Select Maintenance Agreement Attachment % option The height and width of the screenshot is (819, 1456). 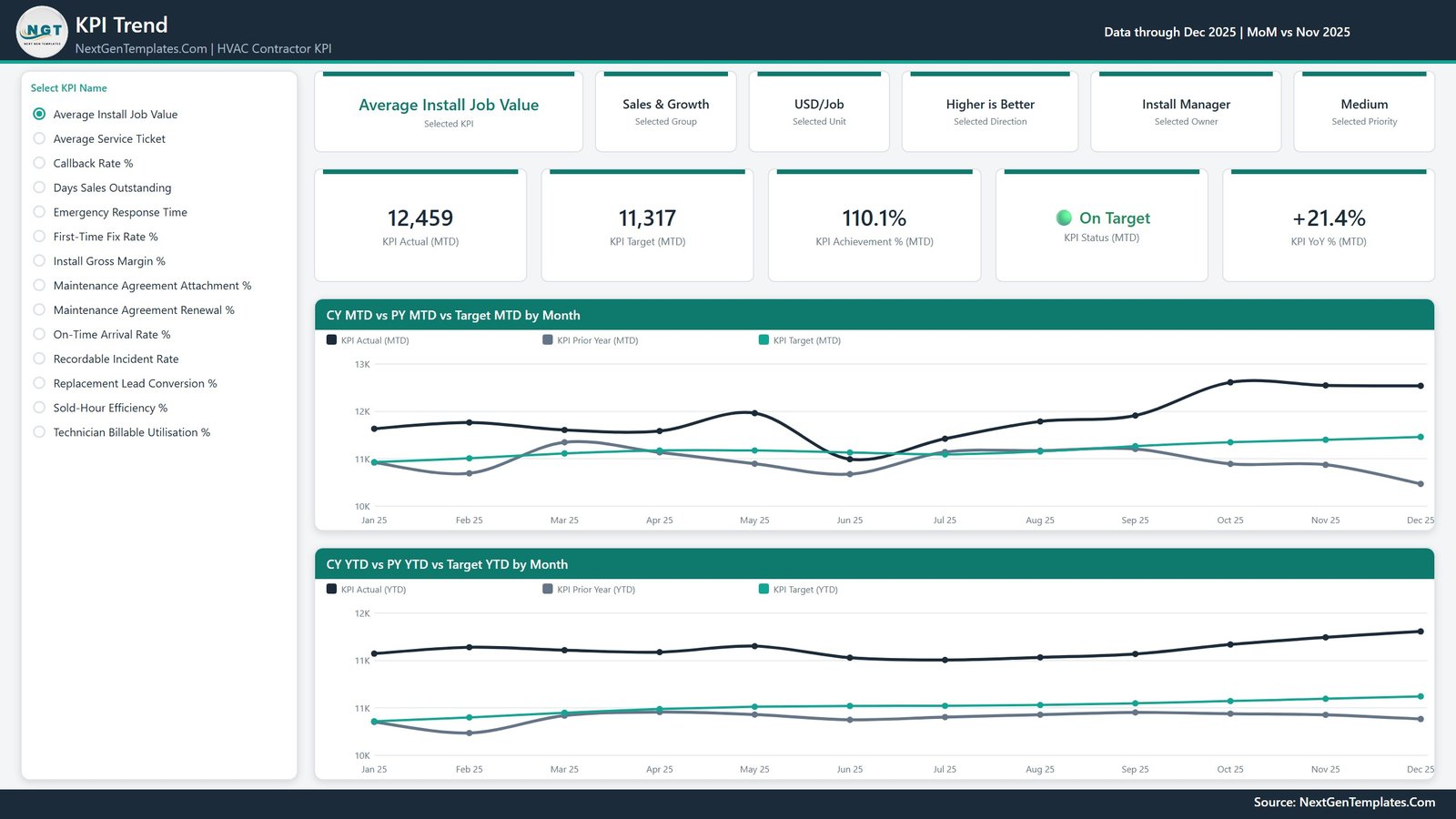tap(39, 286)
